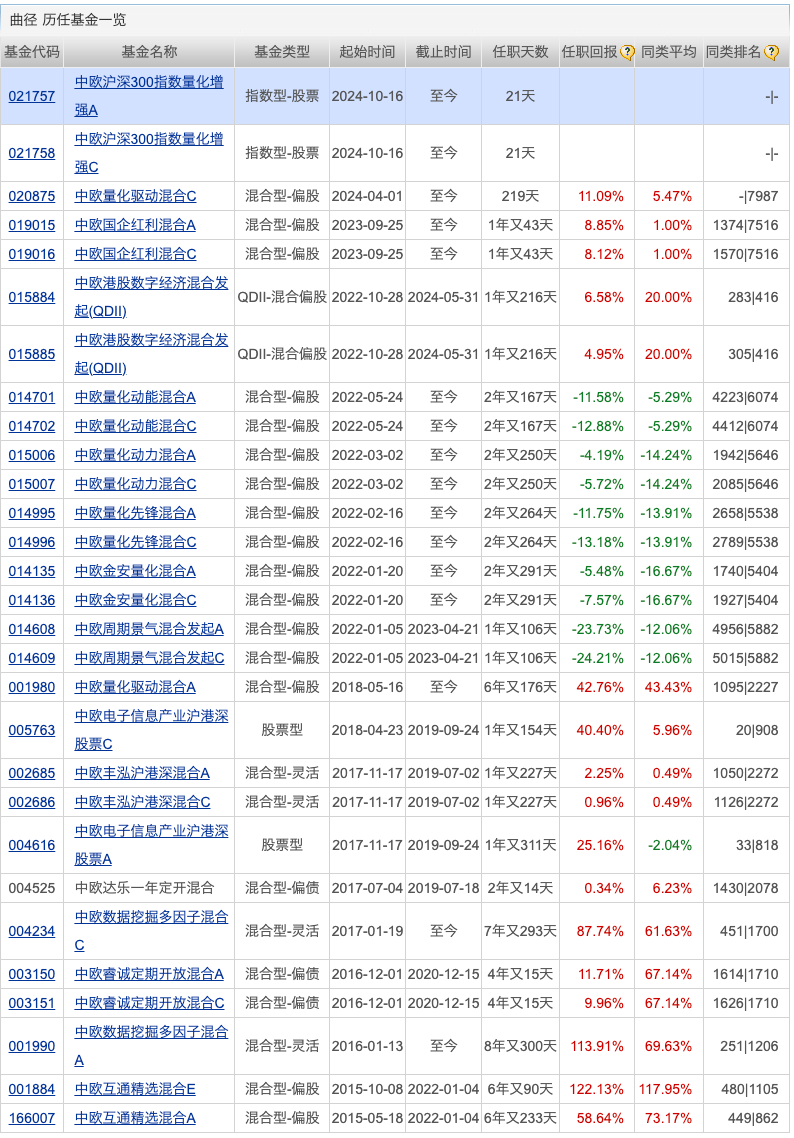The height and width of the screenshot is (1138, 794).
Task: Select the 20|908 ranking cell
Action: [x=757, y=730]
